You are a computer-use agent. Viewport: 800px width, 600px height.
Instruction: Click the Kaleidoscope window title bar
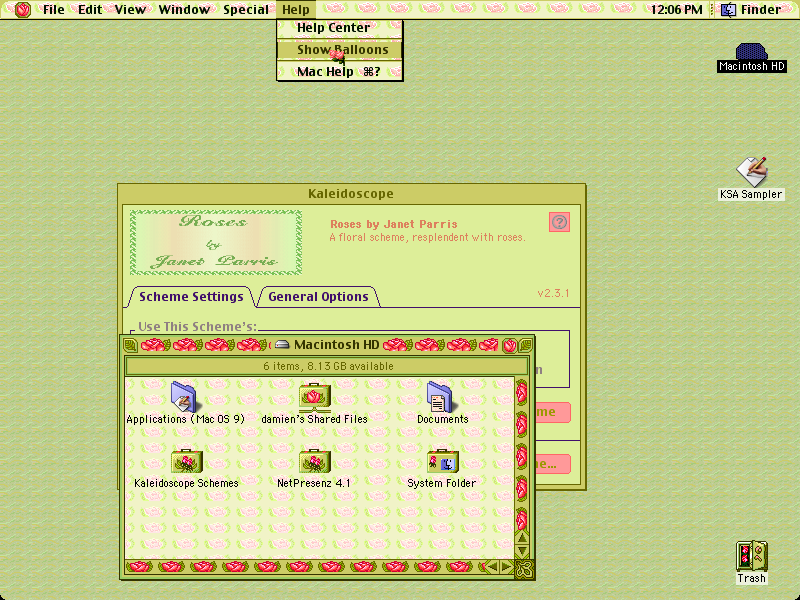[x=351, y=194]
